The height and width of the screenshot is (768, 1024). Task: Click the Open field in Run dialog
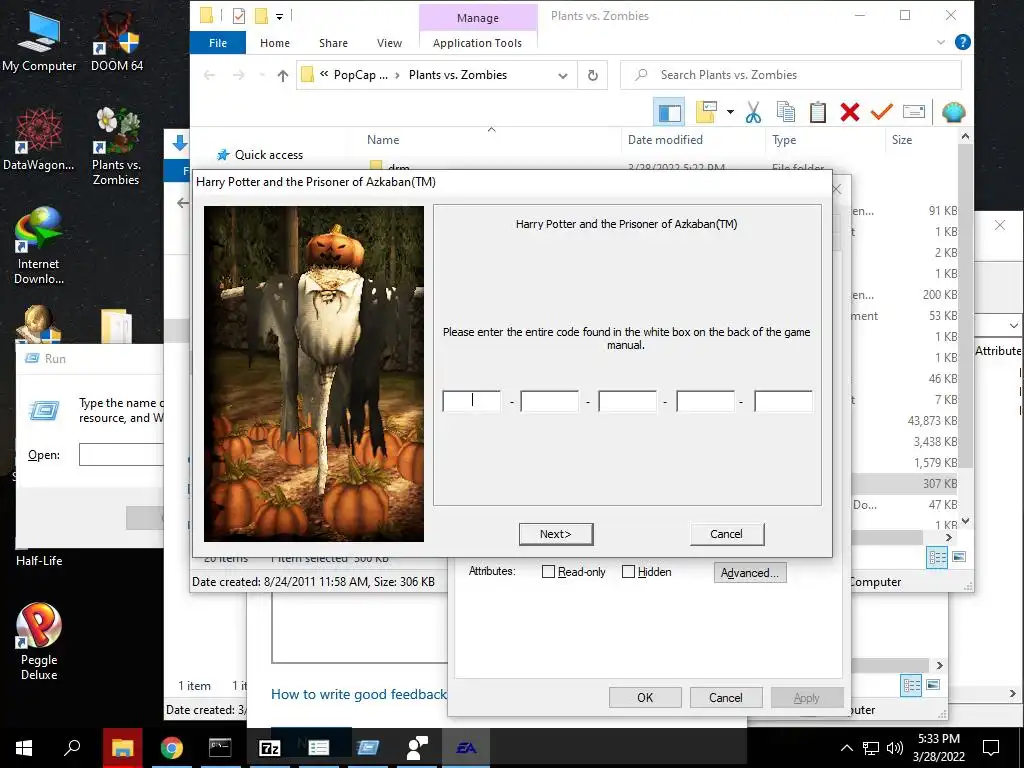tap(121, 455)
